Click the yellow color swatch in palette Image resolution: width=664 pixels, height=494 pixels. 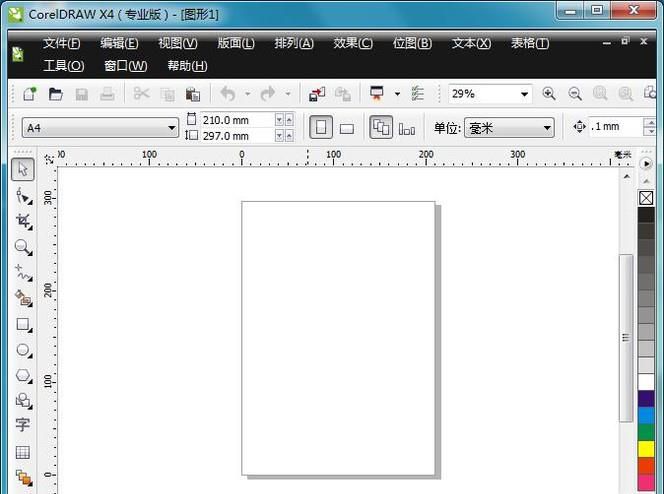pyautogui.click(x=646, y=450)
